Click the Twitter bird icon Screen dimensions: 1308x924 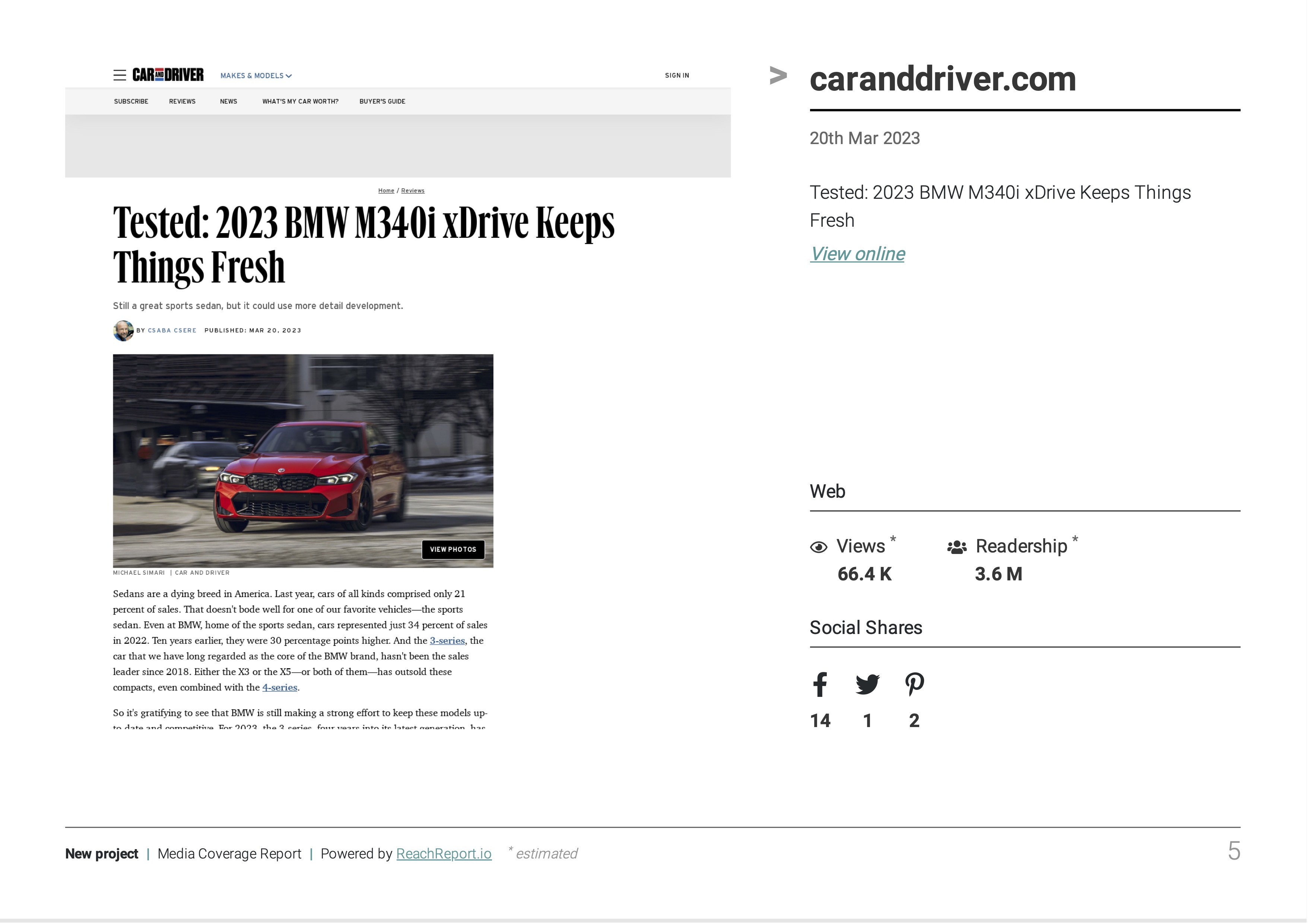point(868,684)
